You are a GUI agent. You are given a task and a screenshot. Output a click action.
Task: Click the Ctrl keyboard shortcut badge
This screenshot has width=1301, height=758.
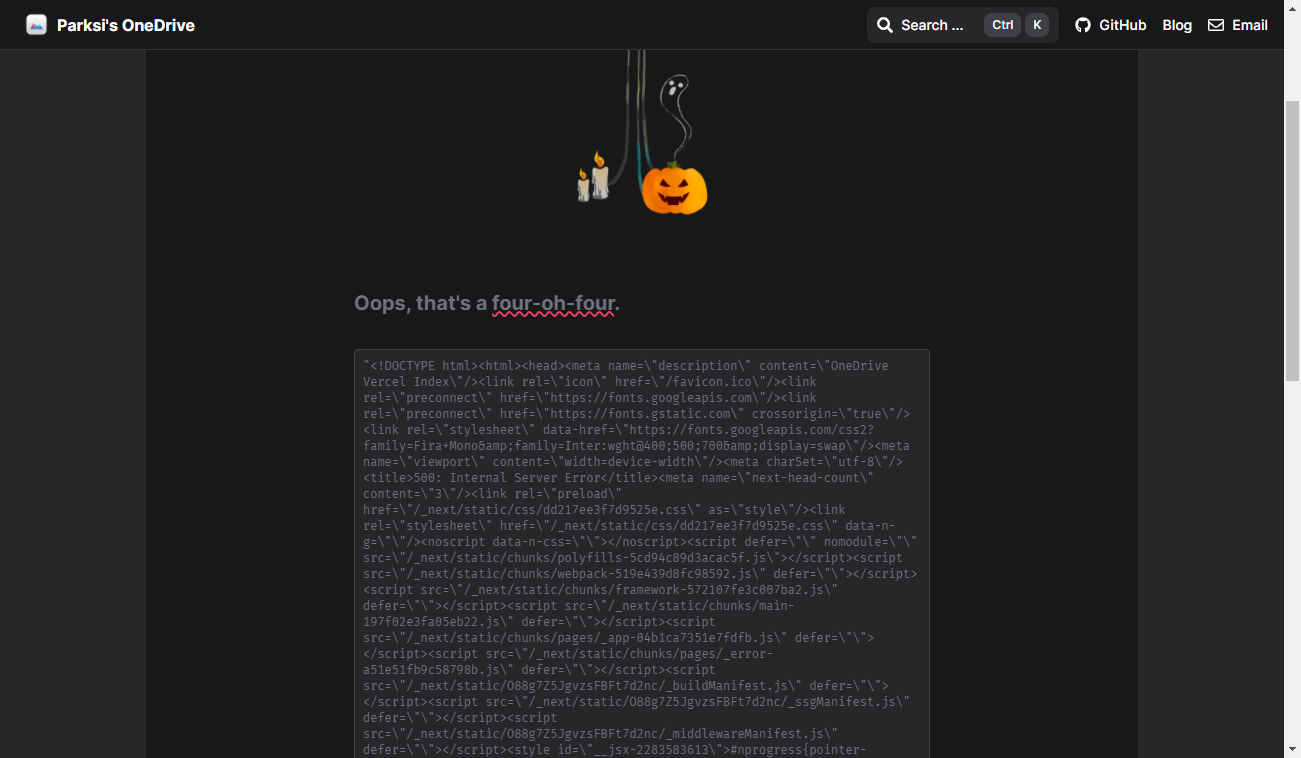[x=1003, y=25]
